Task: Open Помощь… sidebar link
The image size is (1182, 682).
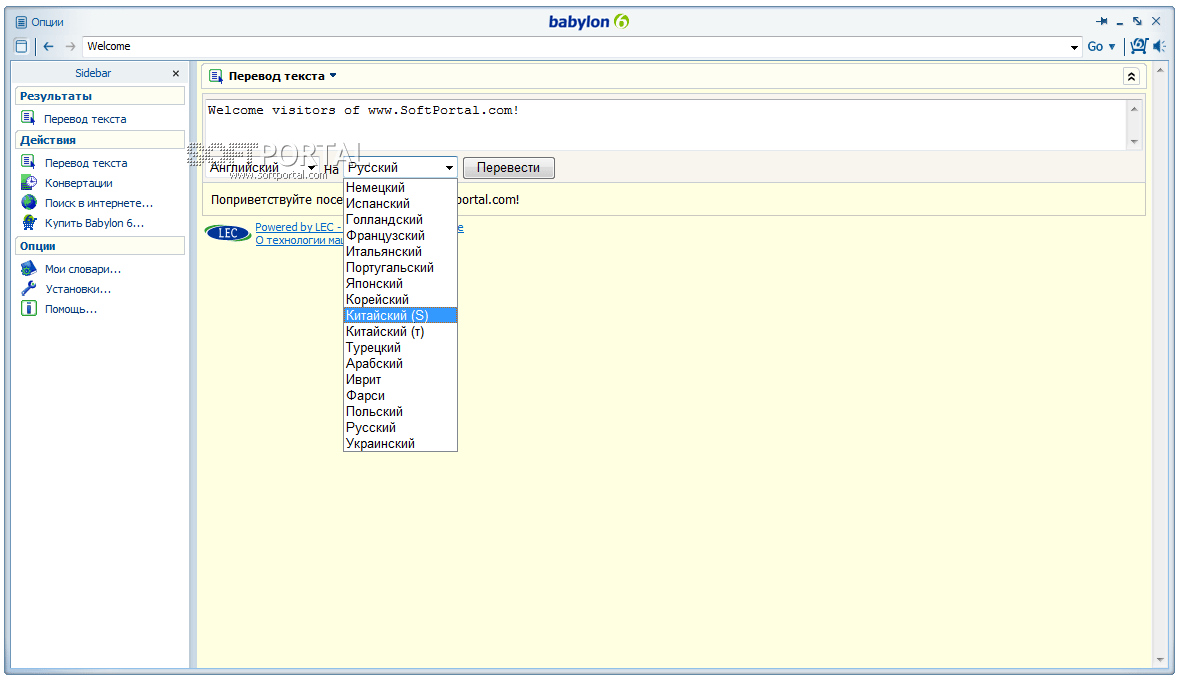Action: click(71, 309)
